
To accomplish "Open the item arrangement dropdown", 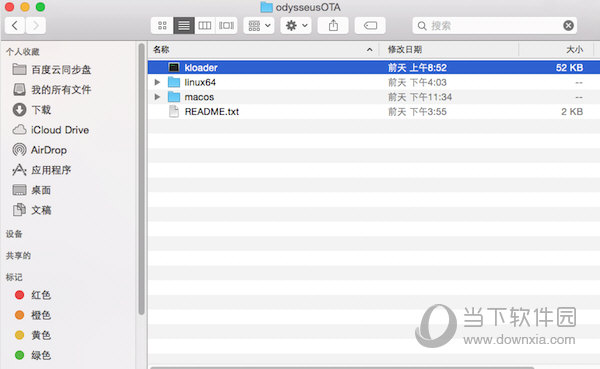I will pos(259,26).
